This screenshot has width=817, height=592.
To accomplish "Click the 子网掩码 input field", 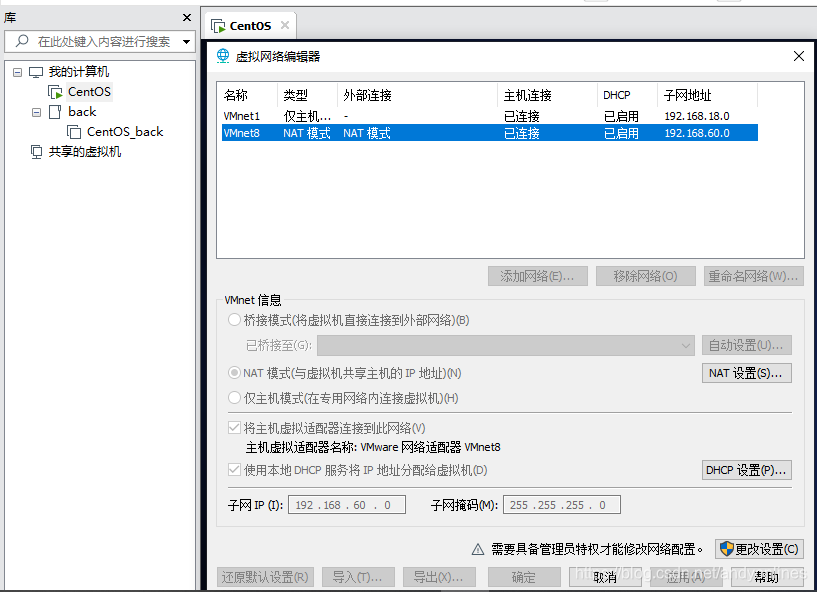I will click(562, 505).
